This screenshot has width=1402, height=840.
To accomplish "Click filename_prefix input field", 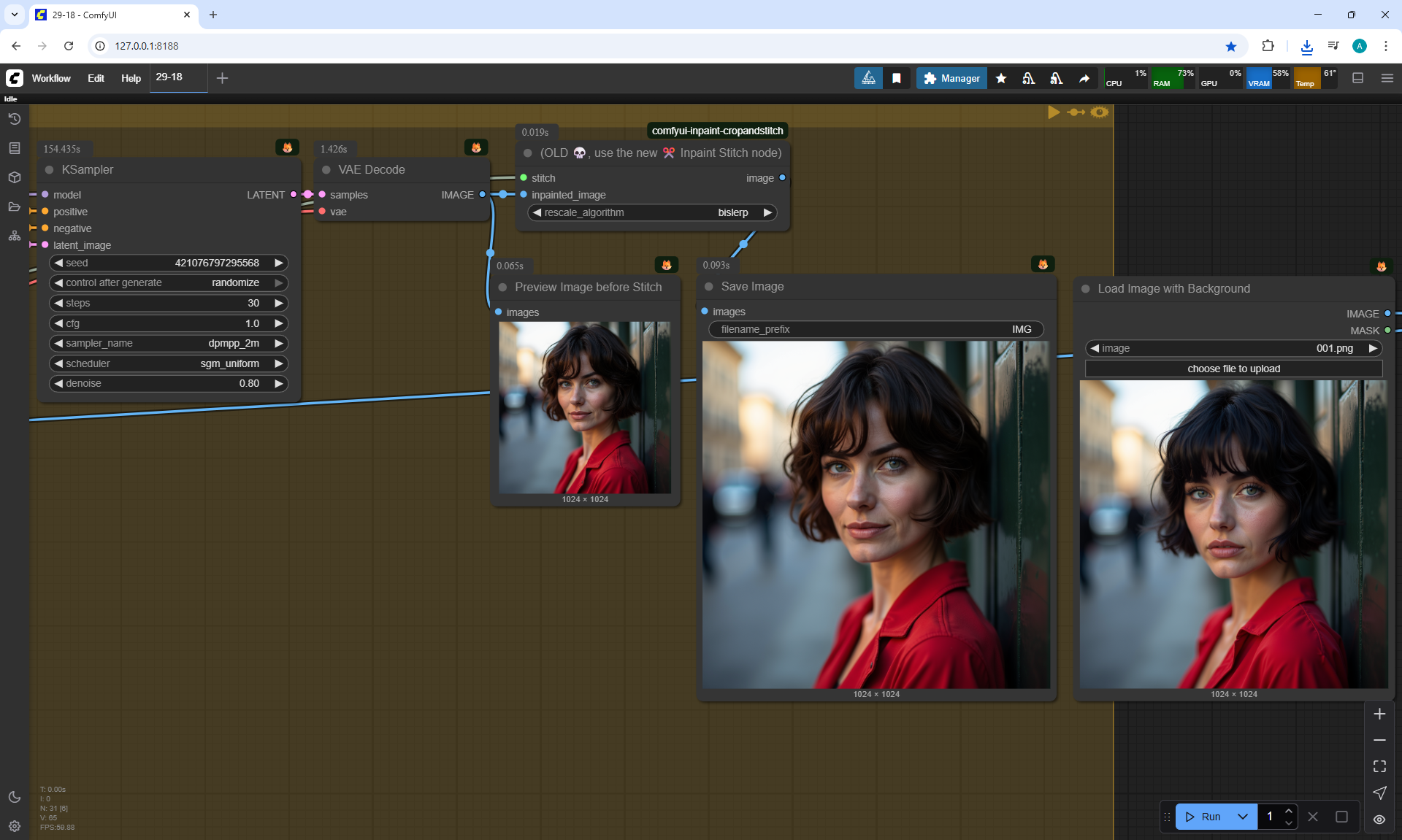I will pos(876,329).
